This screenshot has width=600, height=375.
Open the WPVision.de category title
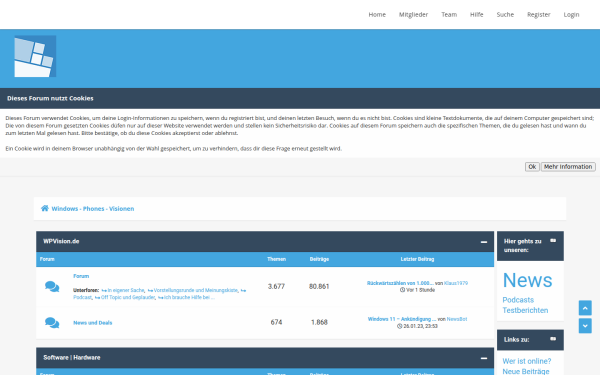coord(61,241)
